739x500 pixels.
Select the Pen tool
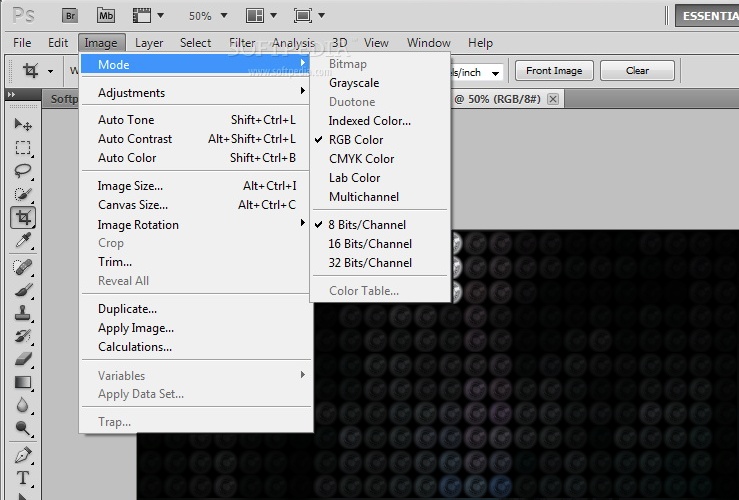click(x=23, y=455)
